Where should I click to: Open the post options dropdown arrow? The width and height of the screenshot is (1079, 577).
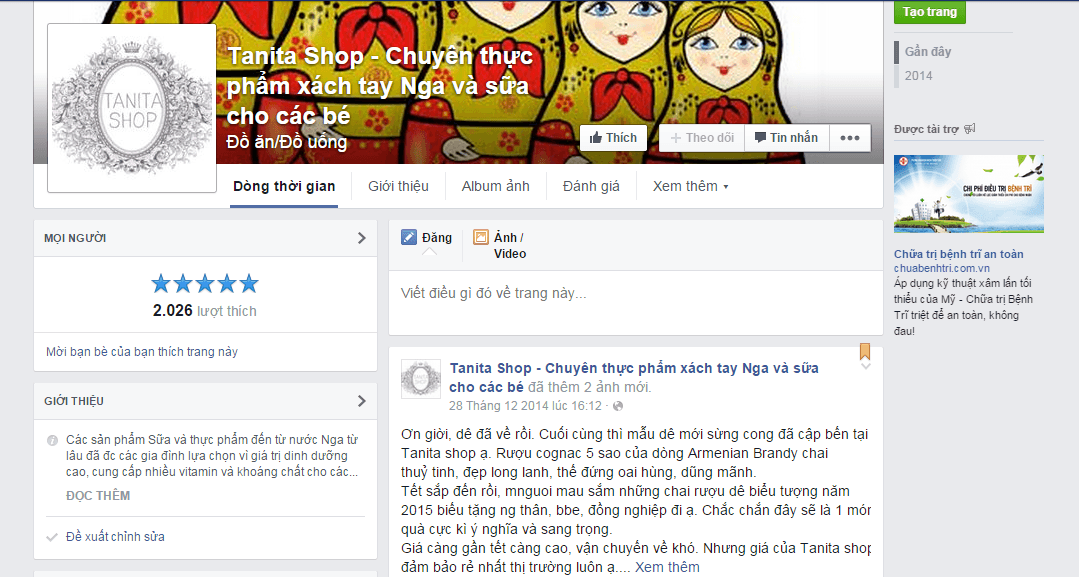866,366
